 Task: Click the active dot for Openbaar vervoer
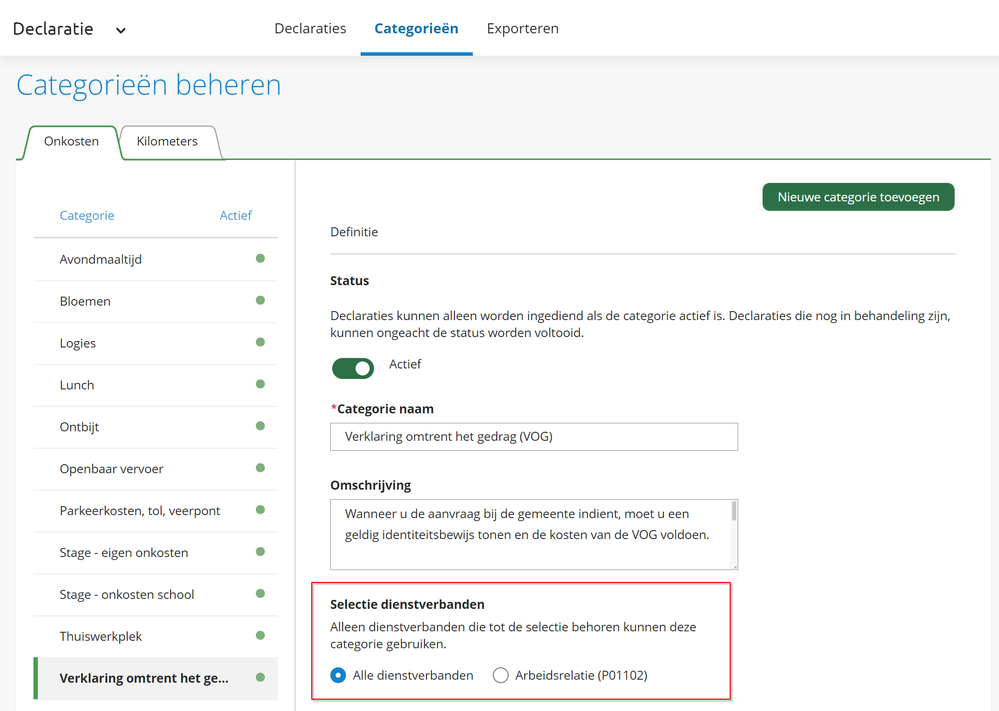click(260, 468)
